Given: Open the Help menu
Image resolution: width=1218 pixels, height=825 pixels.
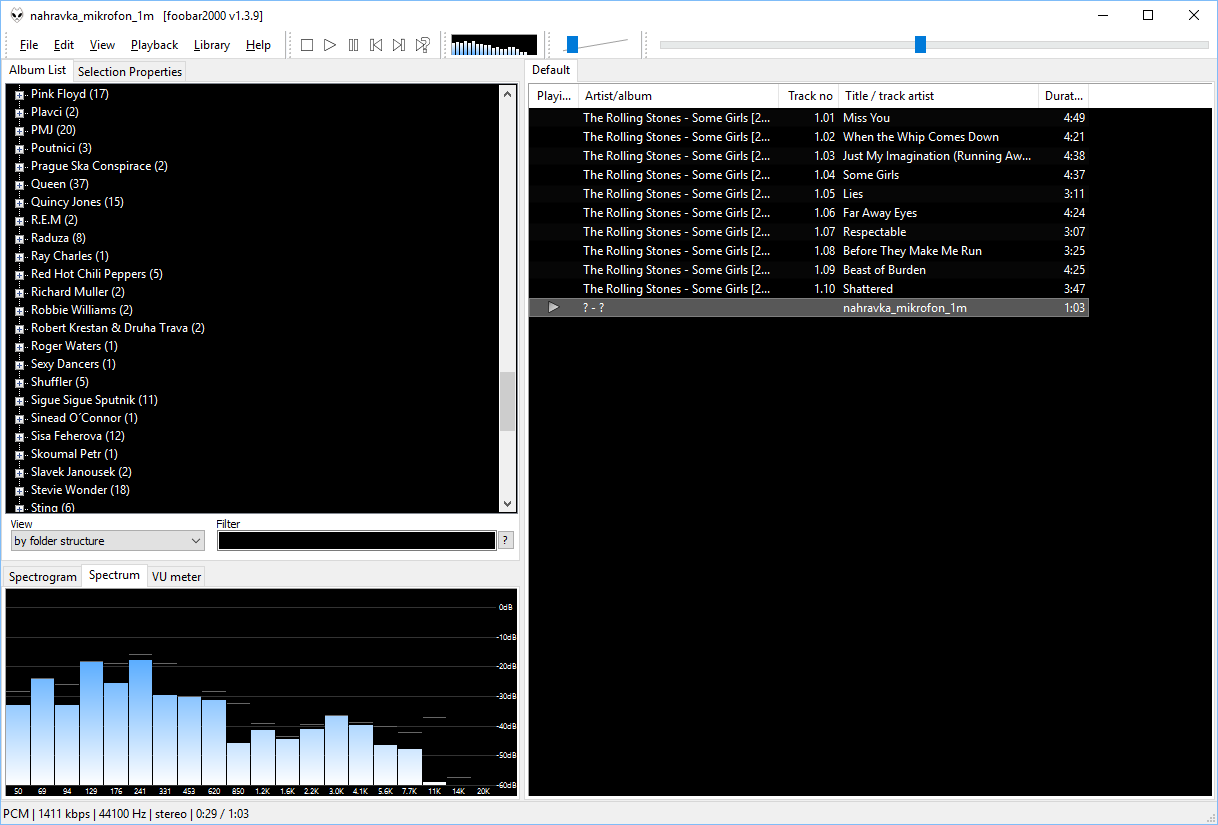Looking at the screenshot, I should pyautogui.click(x=258, y=45).
